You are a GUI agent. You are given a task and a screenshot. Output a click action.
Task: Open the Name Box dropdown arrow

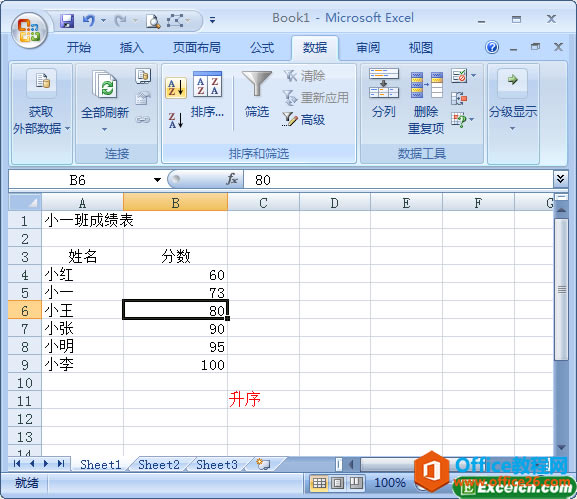click(x=157, y=180)
